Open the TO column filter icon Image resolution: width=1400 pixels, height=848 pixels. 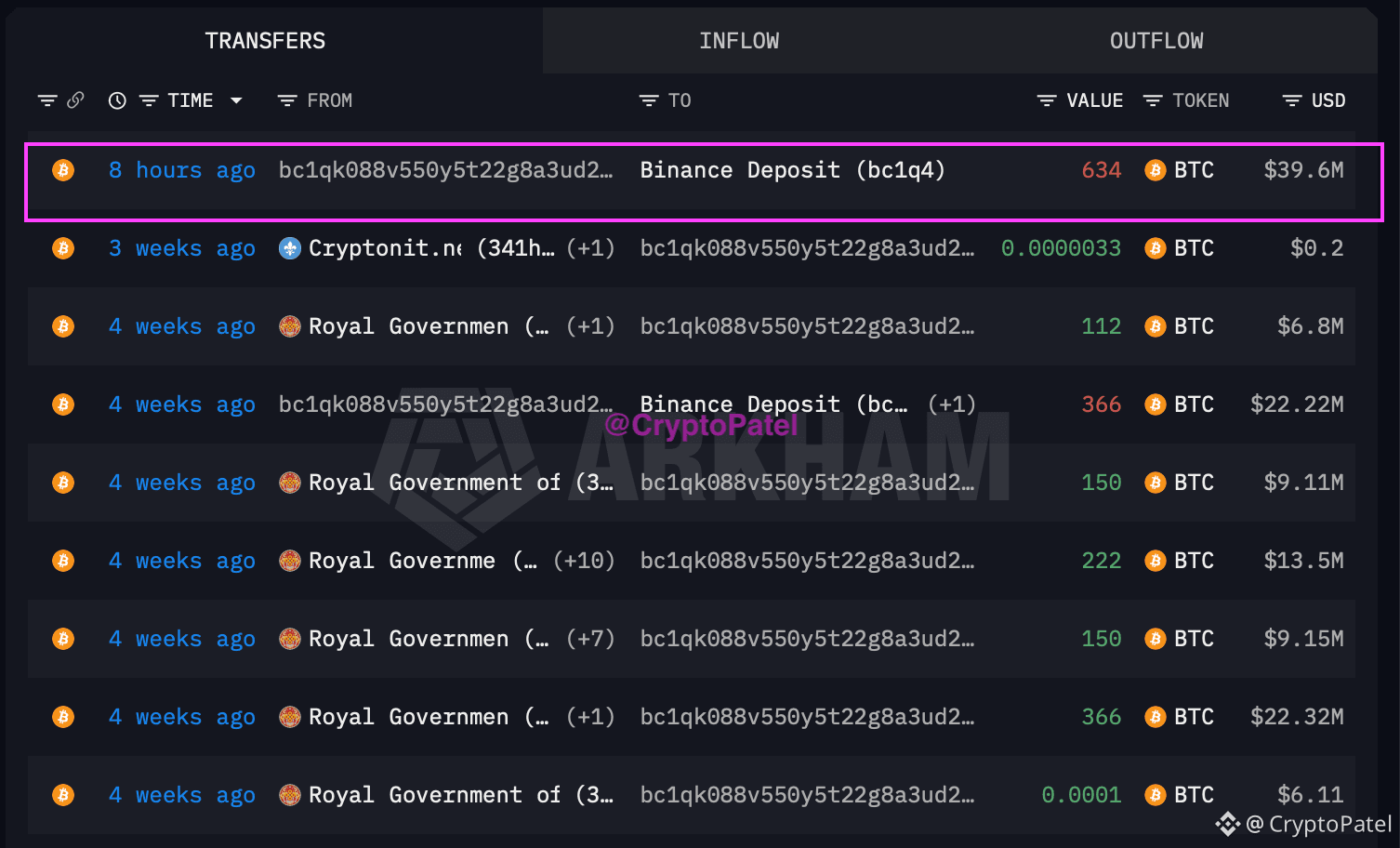click(x=649, y=100)
